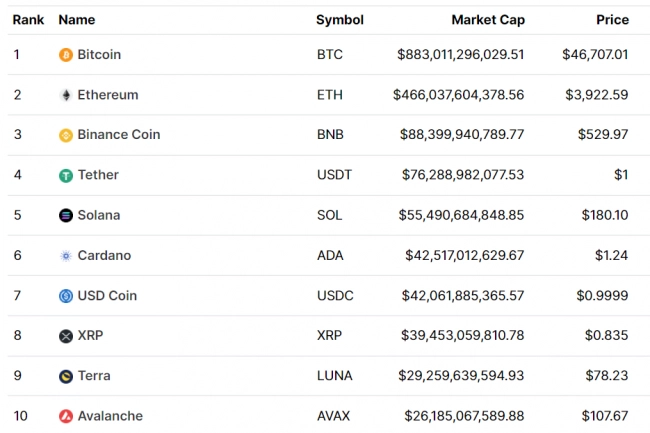This screenshot has width=650, height=433.
Task: Open the Bitcoin name link
Action: (x=99, y=55)
